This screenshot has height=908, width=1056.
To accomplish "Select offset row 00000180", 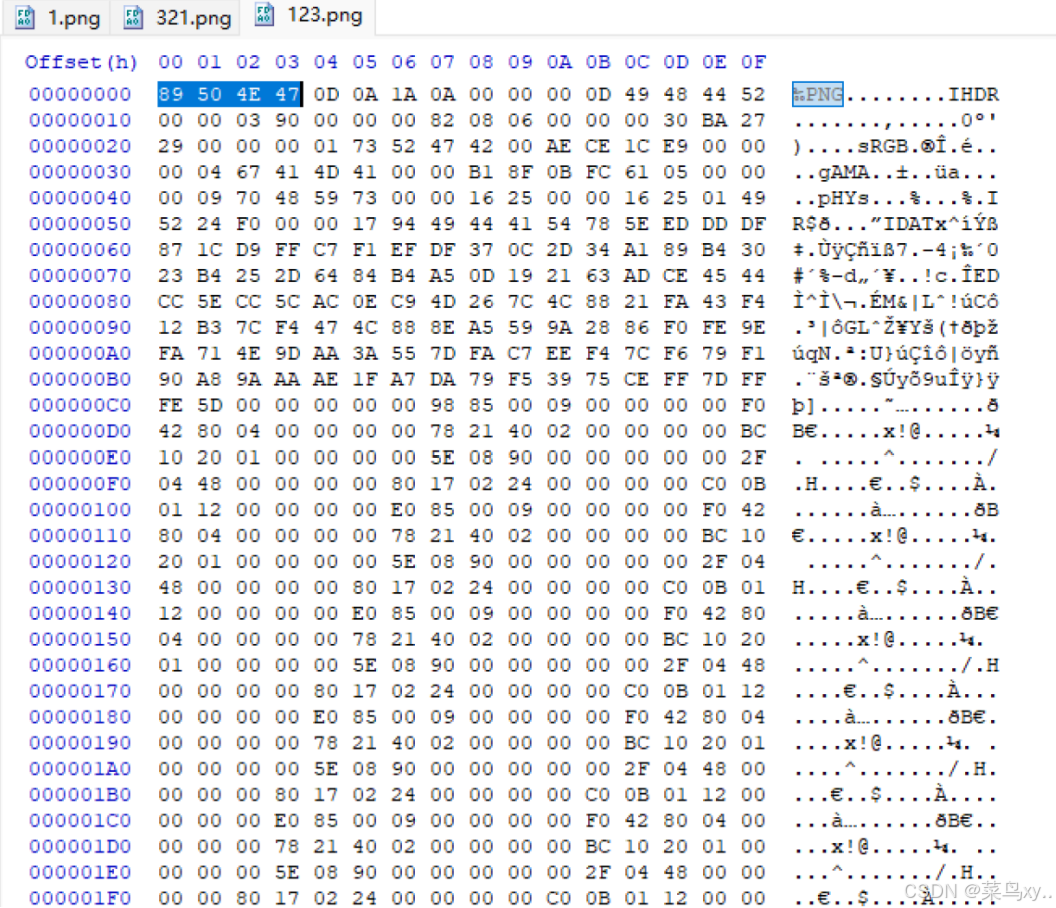I will [80, 717].
